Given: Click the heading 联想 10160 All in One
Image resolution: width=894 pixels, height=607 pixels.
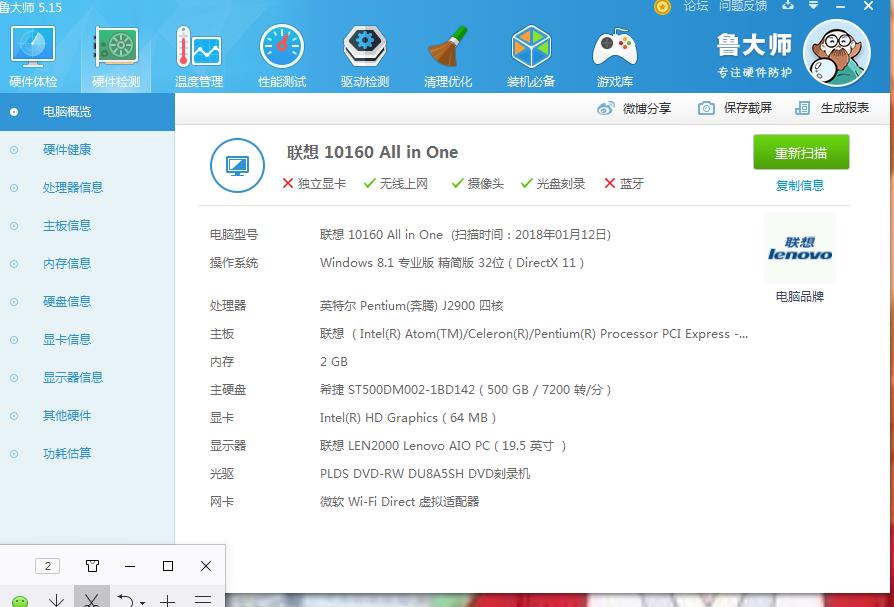Looking at the screenshot, I should pos(372,152).
